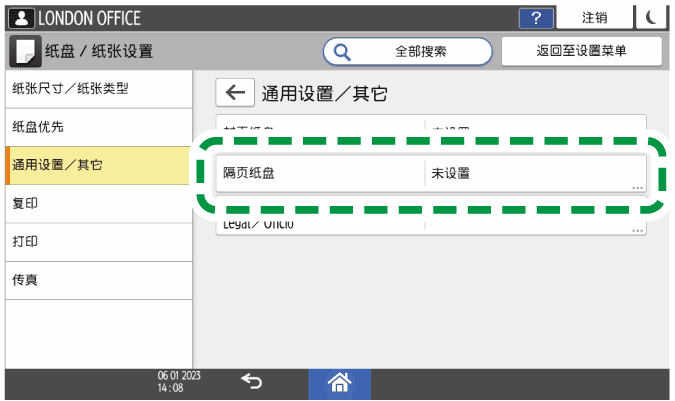Open the 打印 sidebar item
The image size is (675, 401).
coord(99,242)
